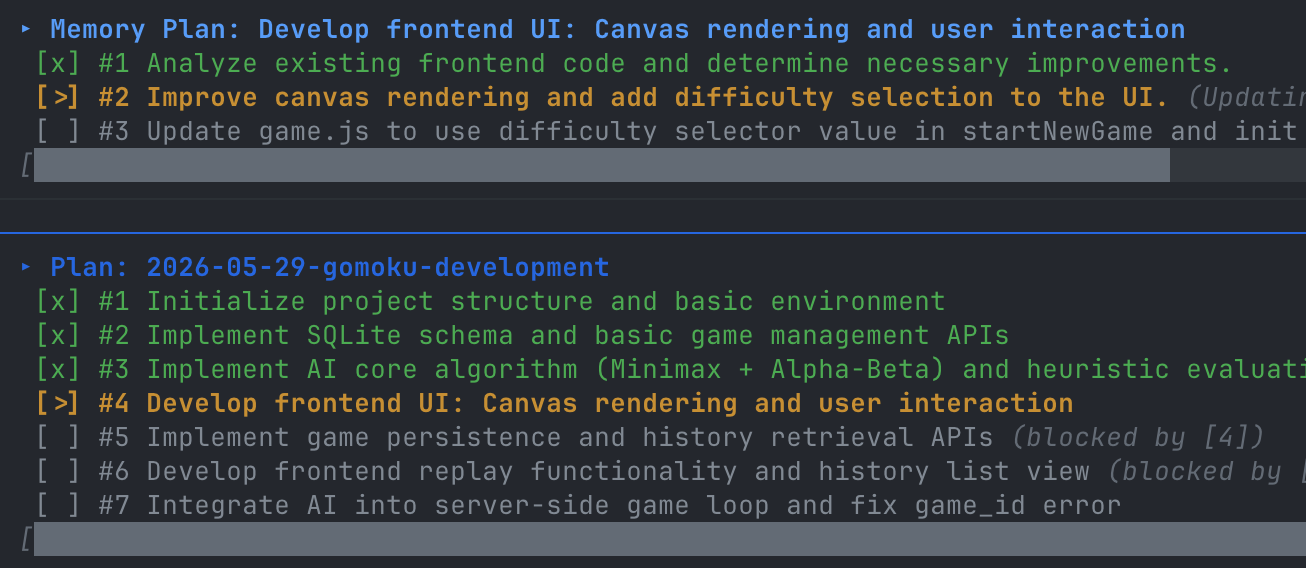
Task: Select task #4 Develop frontend UI line
Action: (586, 404)
